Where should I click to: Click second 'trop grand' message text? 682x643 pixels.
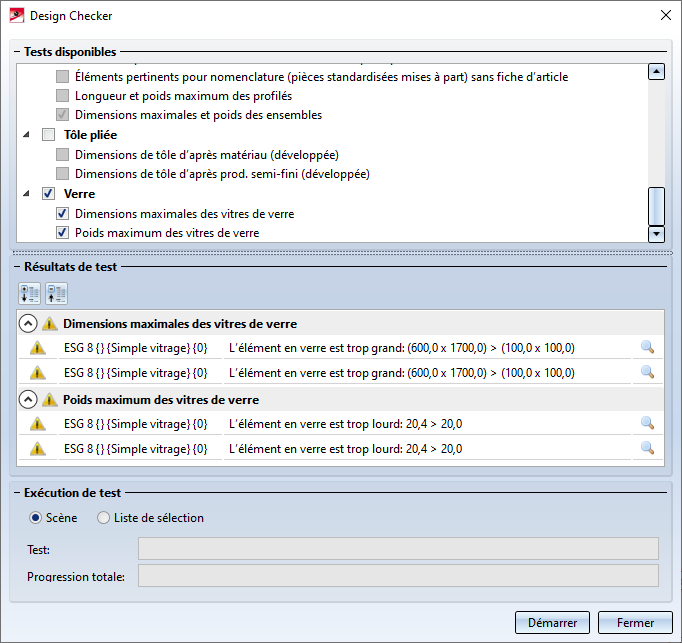pyautogui.click(x=401, y=373)
